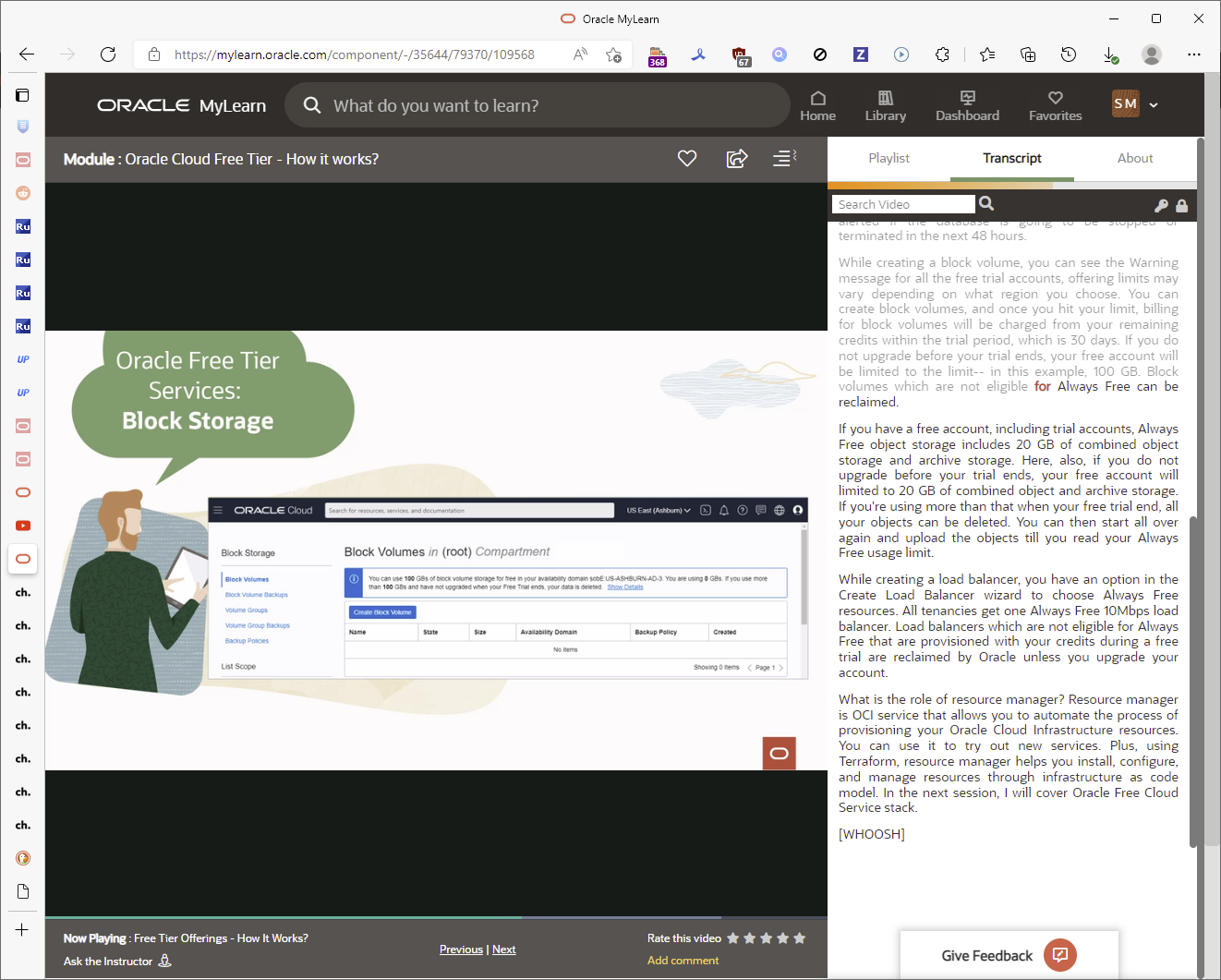Rate this video three stars
1221x980 pixels.
pyautogui.click(x=767, y=938)
